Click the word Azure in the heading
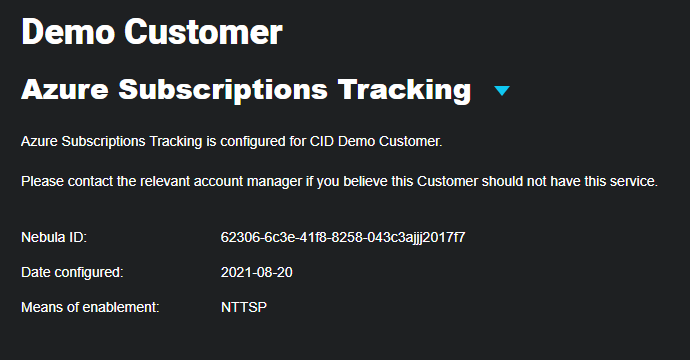Image resolution: width=690 pixels, height=360 pixels. pos(65,90)
